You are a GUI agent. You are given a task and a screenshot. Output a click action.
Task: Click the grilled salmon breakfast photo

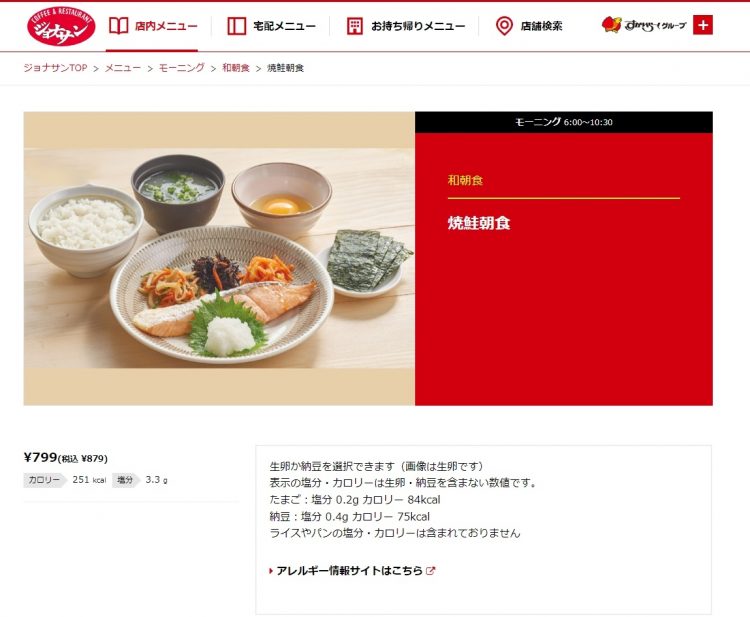(219, 259)
